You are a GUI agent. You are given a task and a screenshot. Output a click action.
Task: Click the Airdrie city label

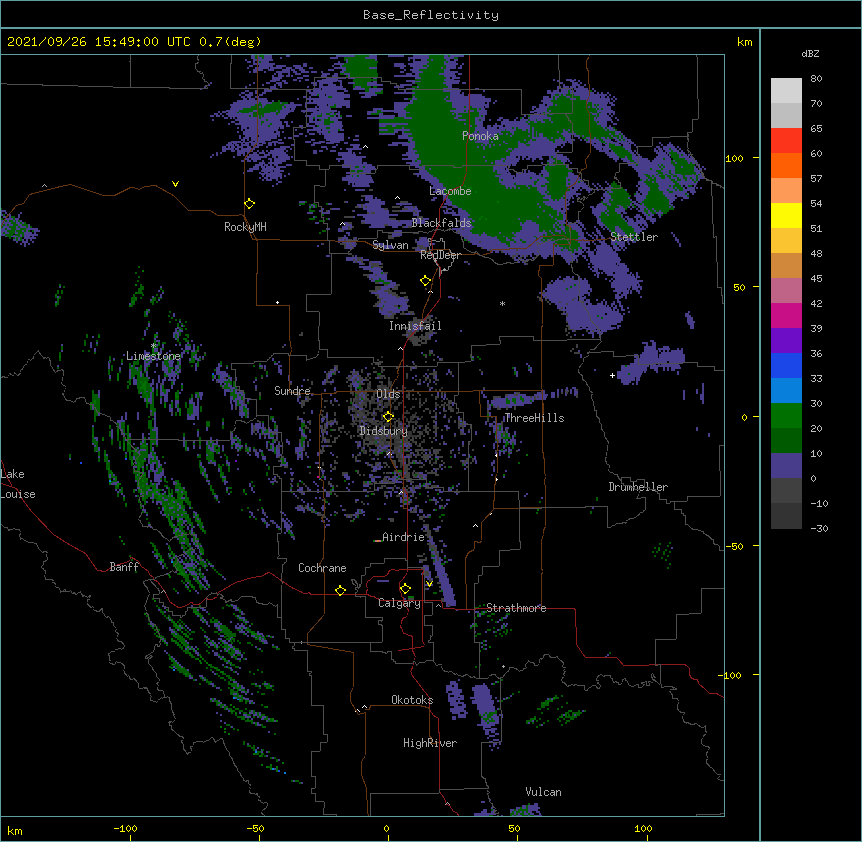coord(403,537)
